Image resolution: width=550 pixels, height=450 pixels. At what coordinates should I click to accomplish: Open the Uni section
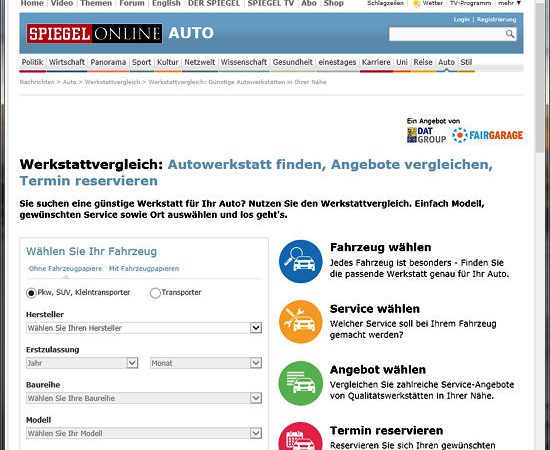[402, 62]
